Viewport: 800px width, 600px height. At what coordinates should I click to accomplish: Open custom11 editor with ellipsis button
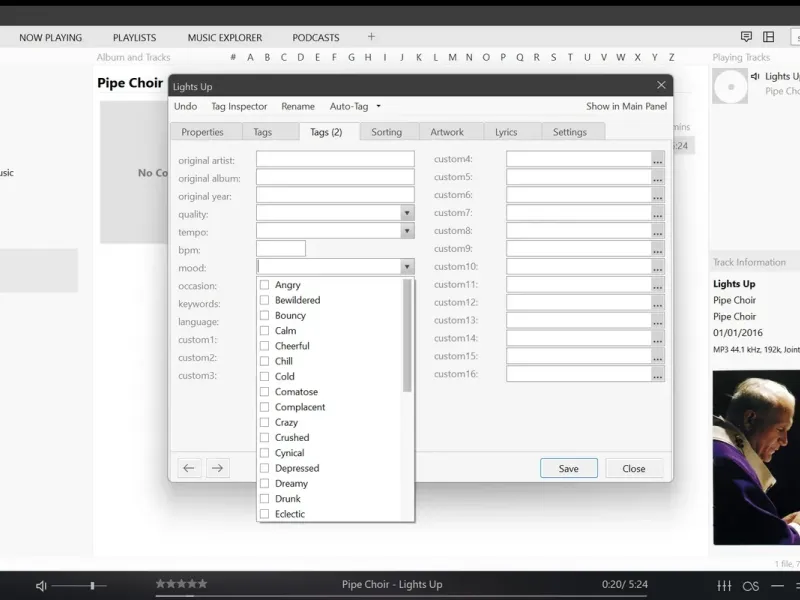pos(658,284)
